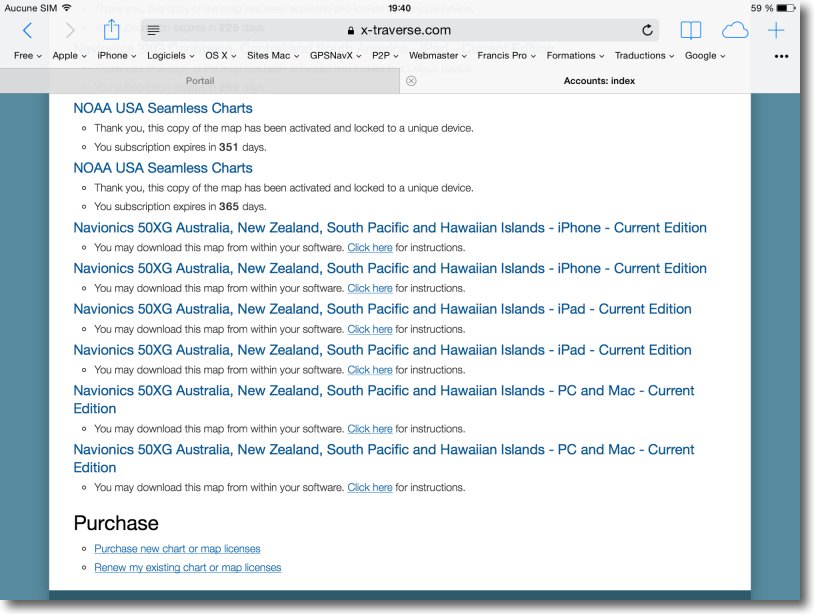The image size is (814, 614).
Task: Open the Bookmarks book icon
Action: [x=690, y=30]
